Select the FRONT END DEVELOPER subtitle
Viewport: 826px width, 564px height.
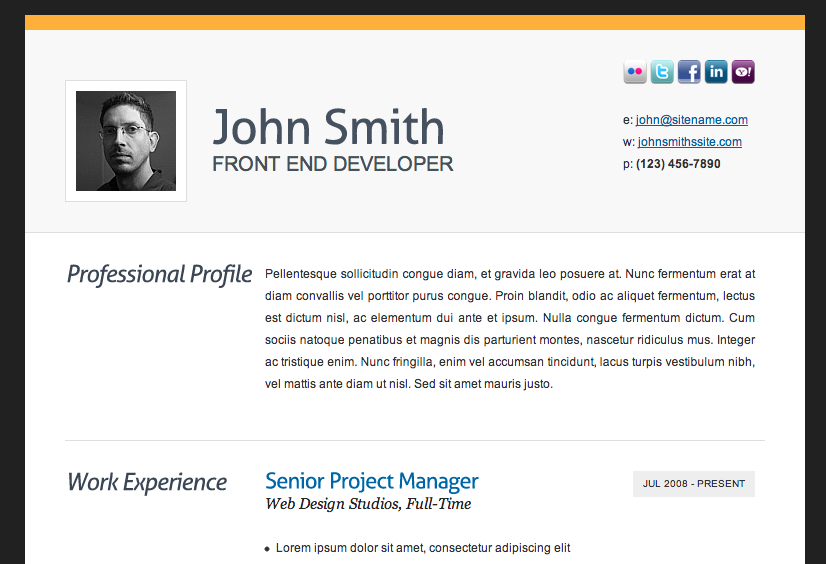[x=332, y=164]
